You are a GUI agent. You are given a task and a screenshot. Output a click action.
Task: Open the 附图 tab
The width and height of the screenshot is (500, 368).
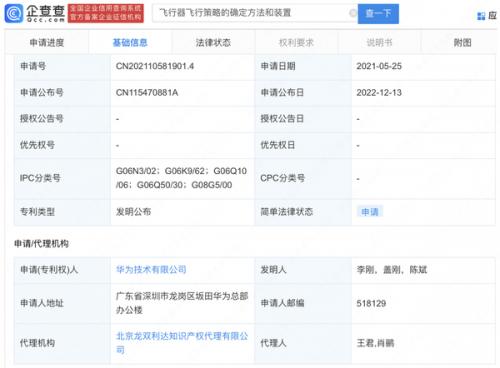pyautogui.click(x=463, y=42)
